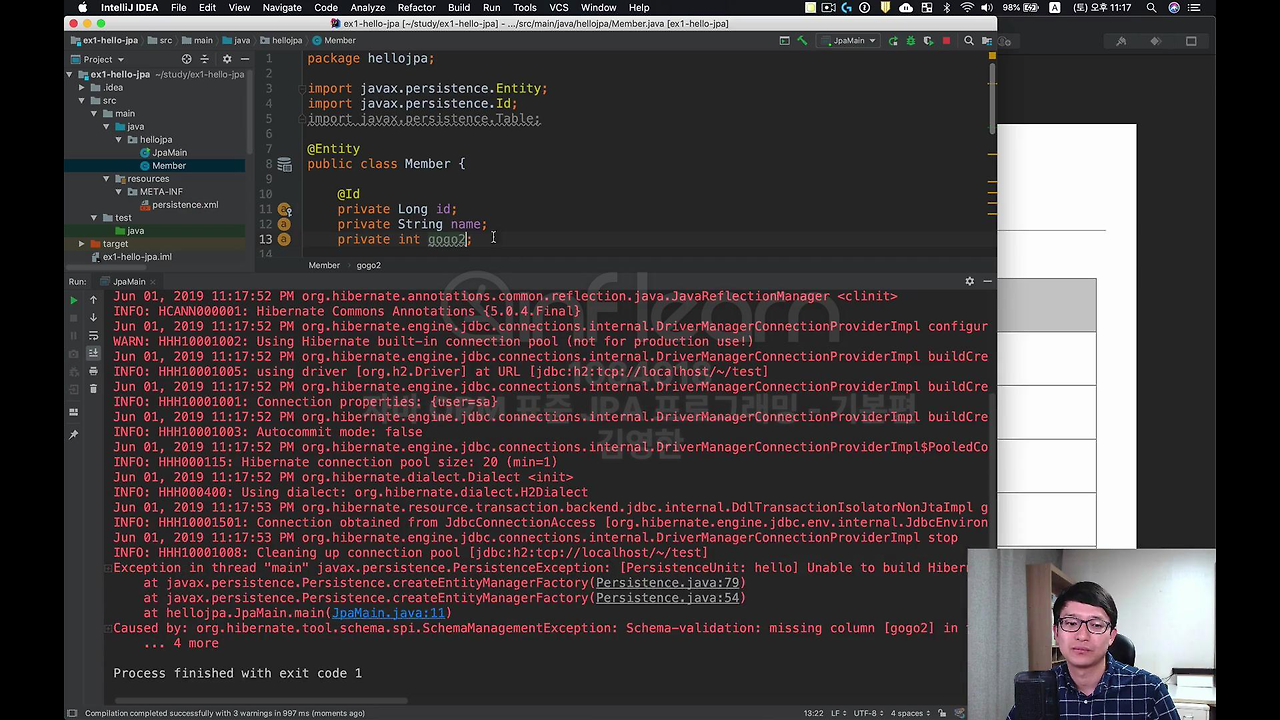Run with coverage icon in toolbar
The height and width of the screenshot is (720, 1280).
pos(927,41)
